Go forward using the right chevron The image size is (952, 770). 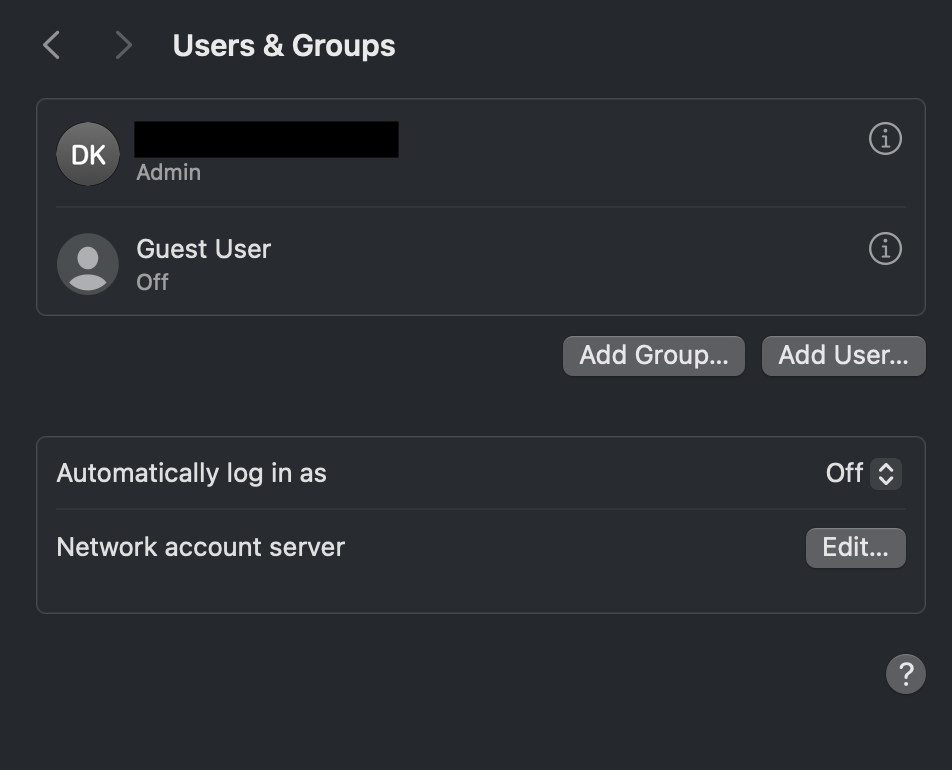pos(123,45)
